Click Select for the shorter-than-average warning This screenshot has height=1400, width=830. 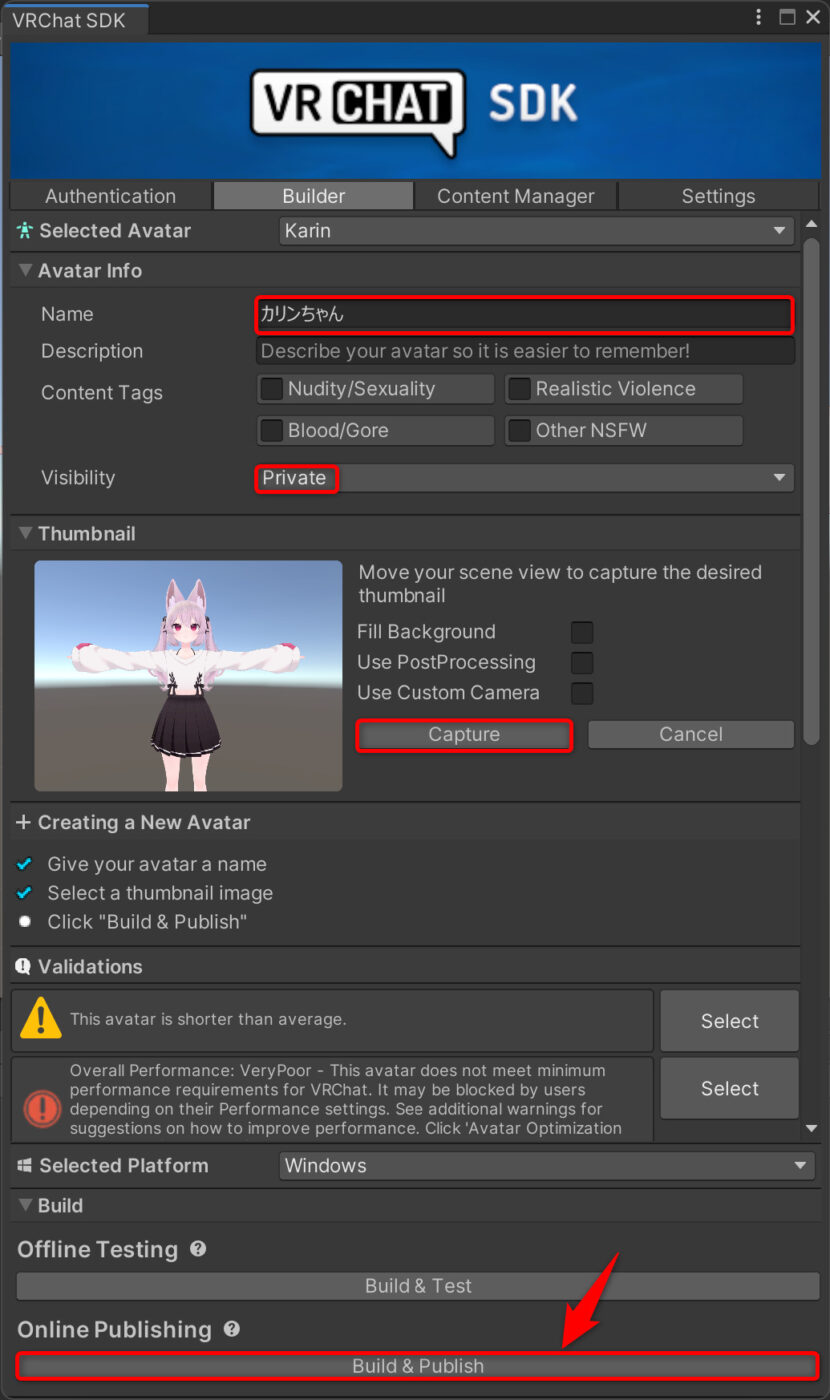pos(730,1021)
